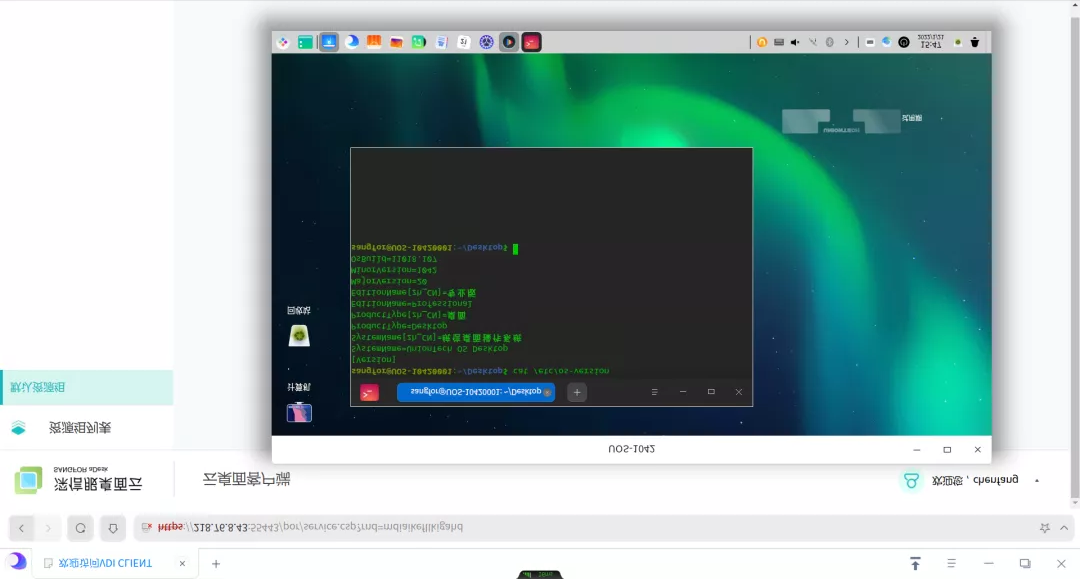Click the browser refresh button

81,528
